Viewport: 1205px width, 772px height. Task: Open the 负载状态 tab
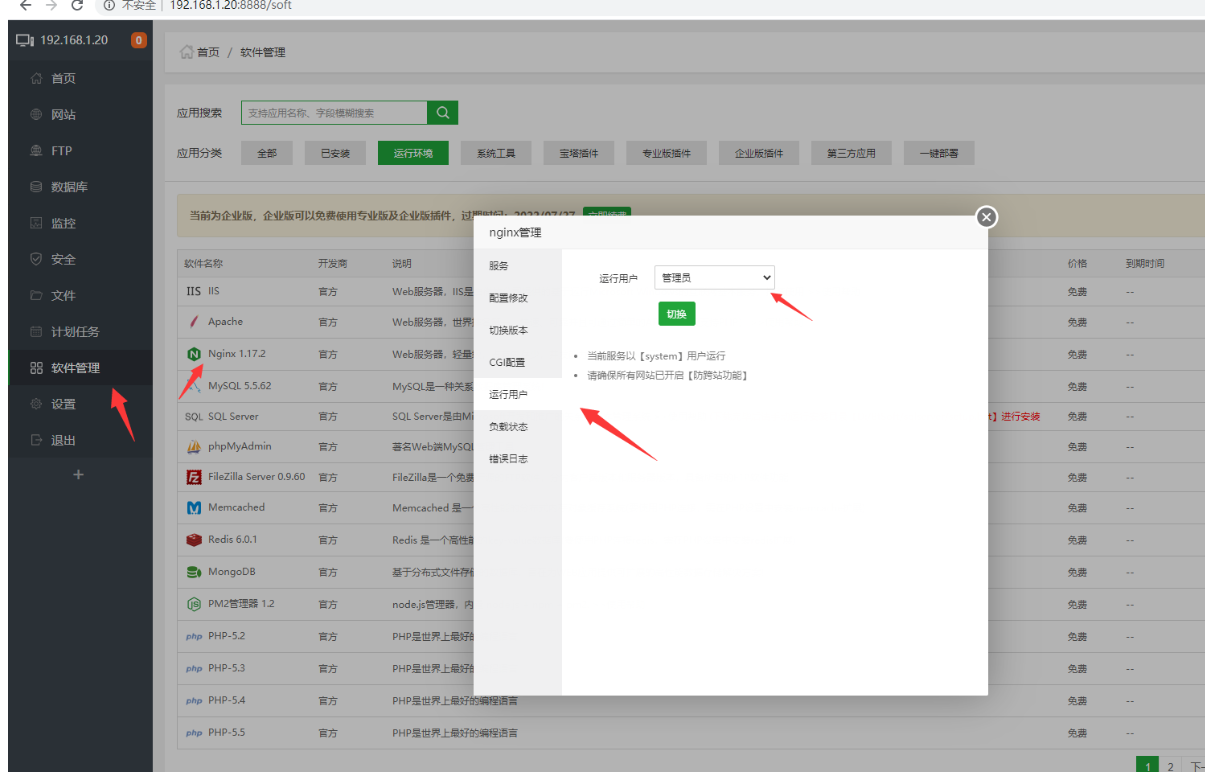508,427
